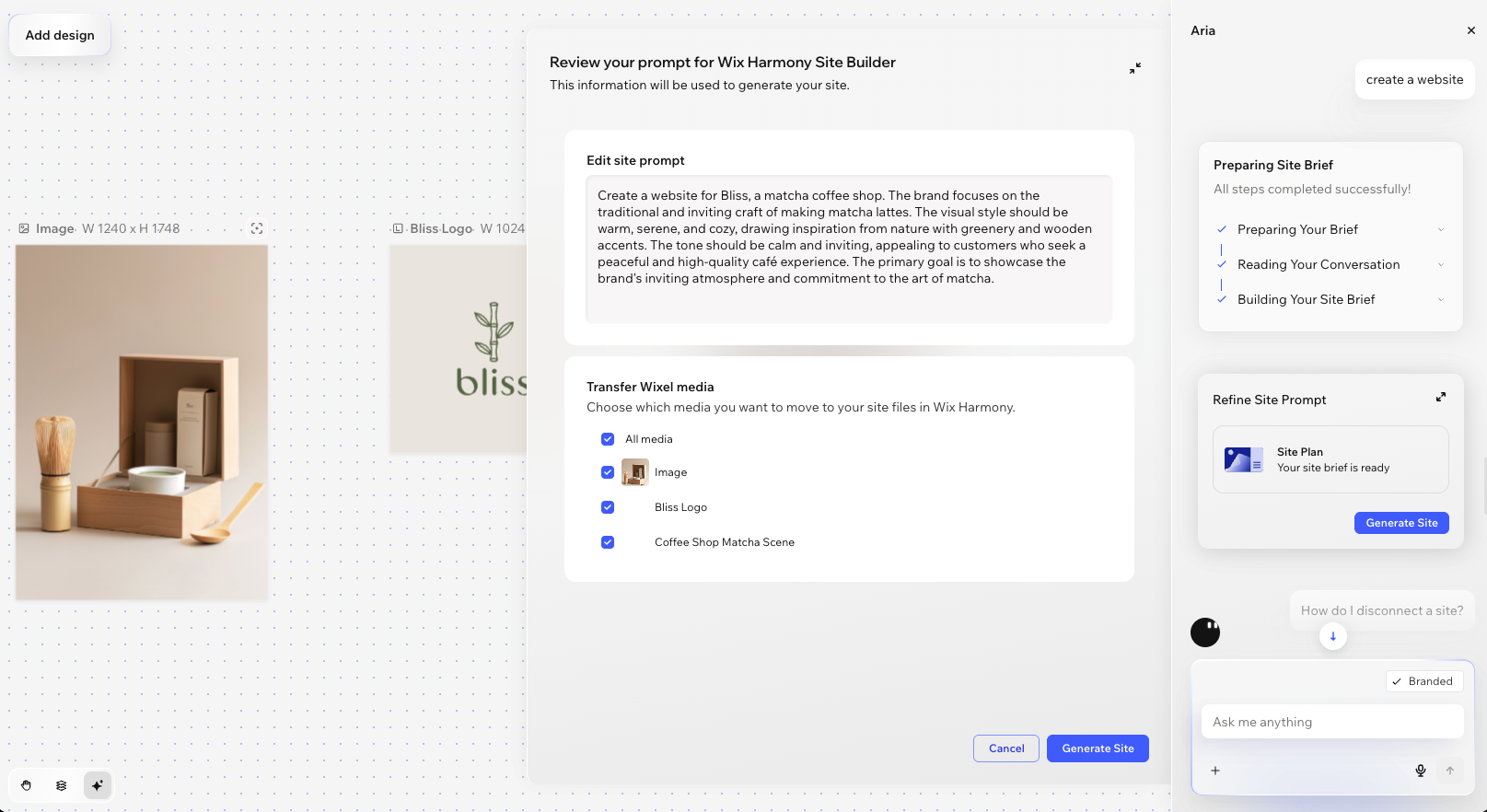Activate the microphone voice input icon
The height and width of the screenshot is (812, 1487).
point(1421,771)
